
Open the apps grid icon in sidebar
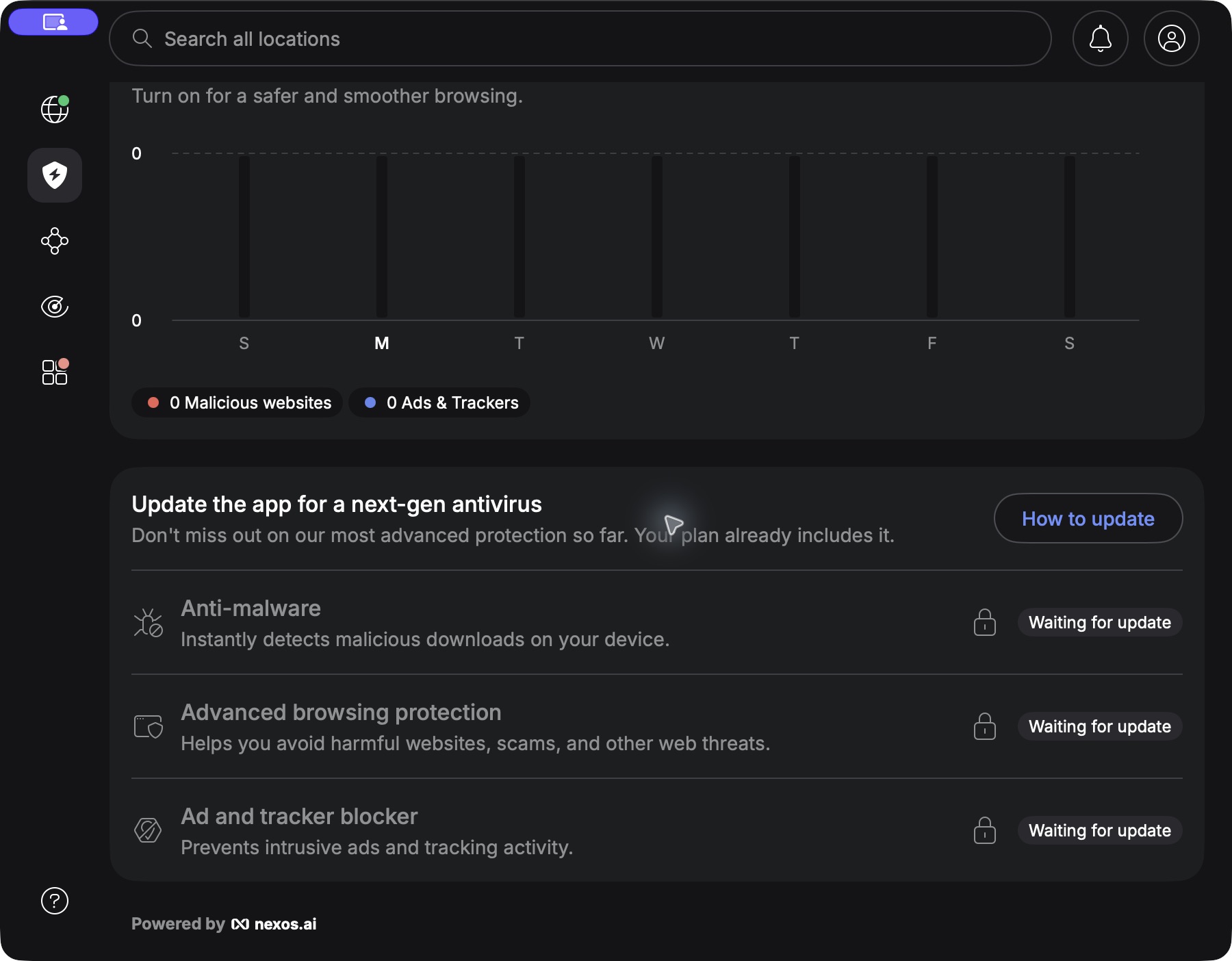(x=55, y=372)
